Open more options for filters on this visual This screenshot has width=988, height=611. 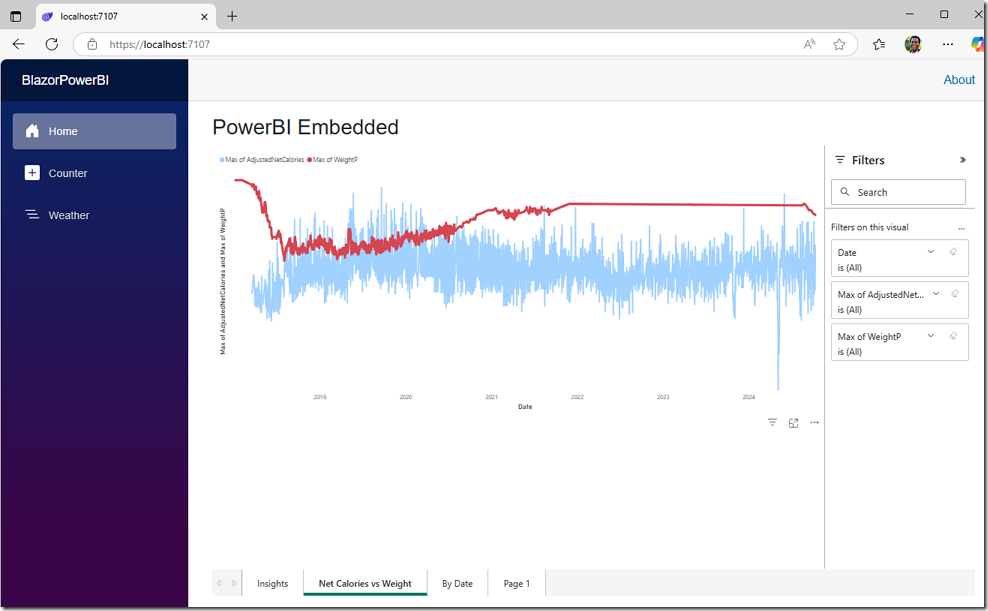point(961,228)
